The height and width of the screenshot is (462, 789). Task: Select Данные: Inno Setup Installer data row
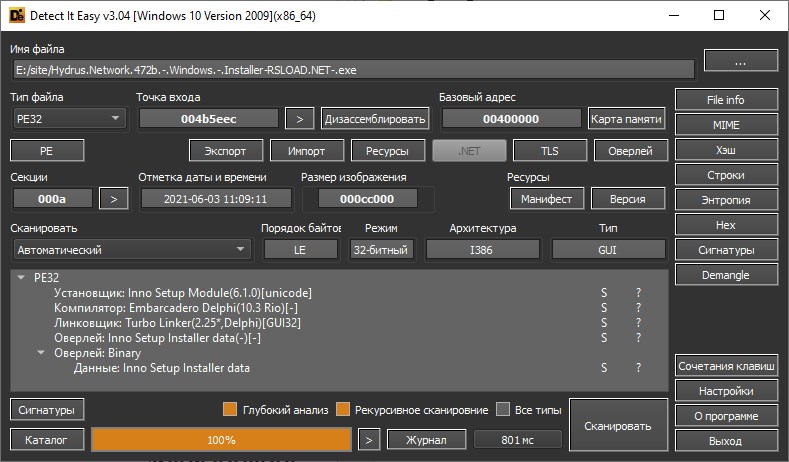point(162,368)
